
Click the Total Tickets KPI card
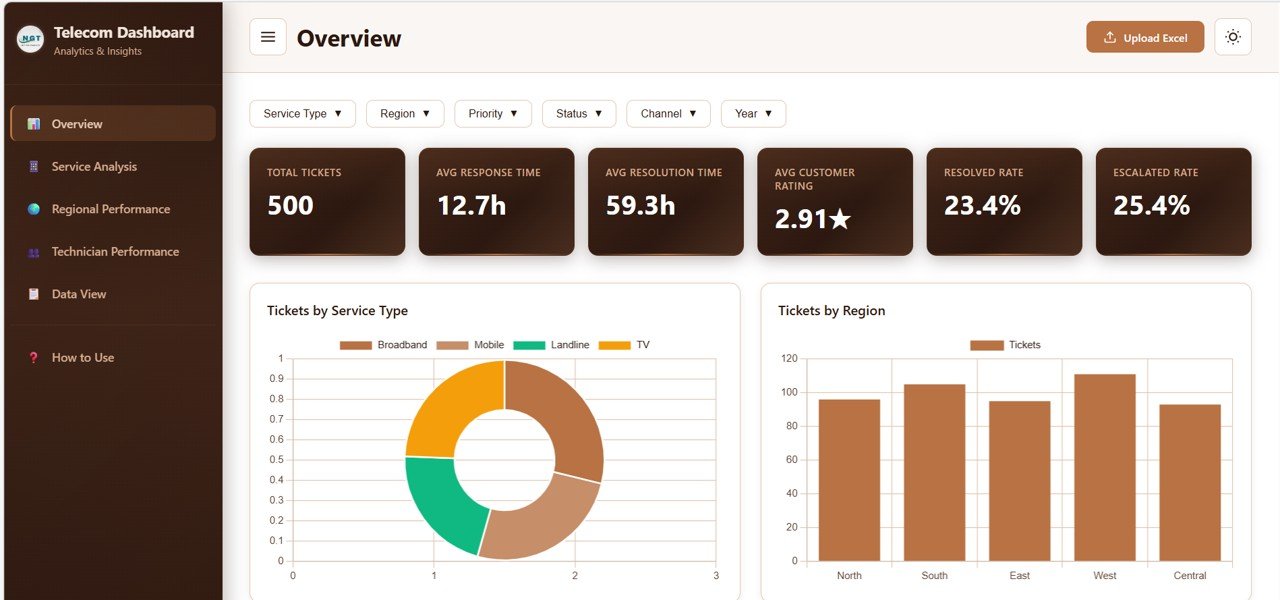coord(327,200)
